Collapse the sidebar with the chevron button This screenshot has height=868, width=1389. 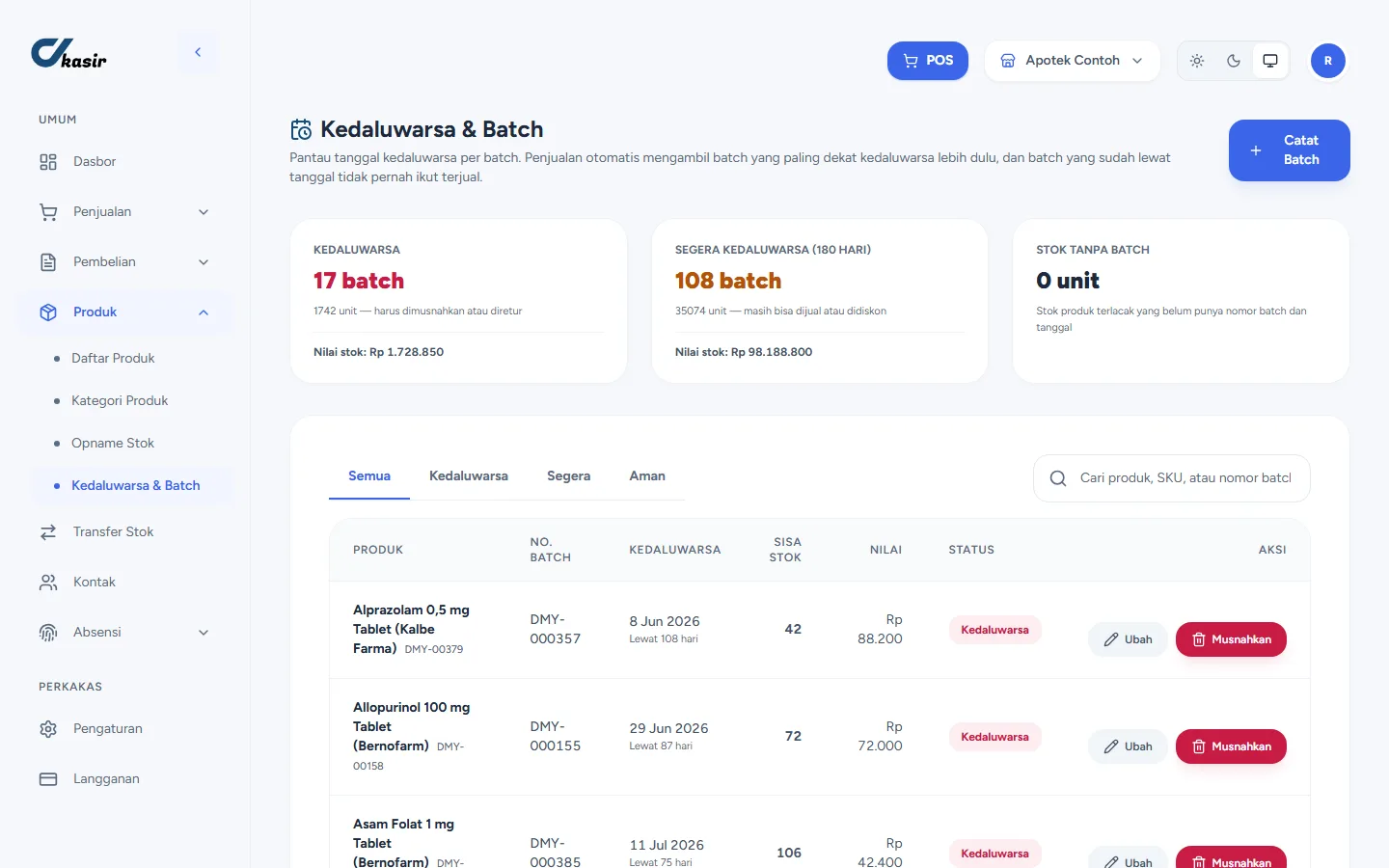click(198, 52)
